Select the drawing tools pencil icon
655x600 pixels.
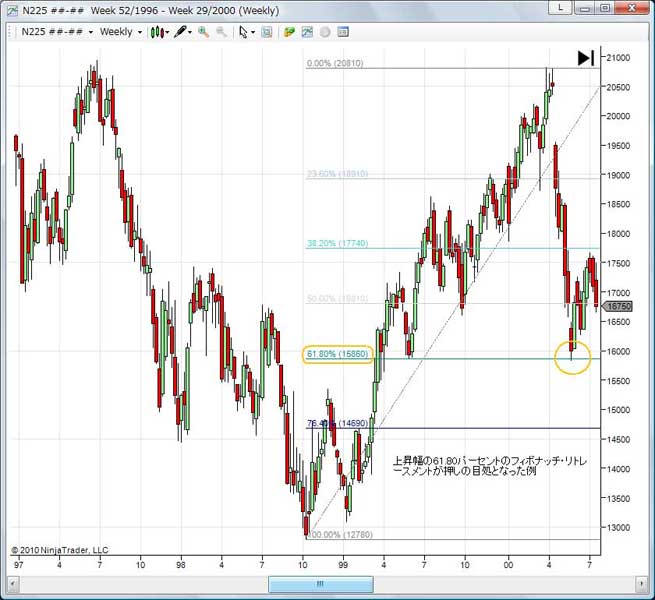pyautogui.click(x=180, y=32)
